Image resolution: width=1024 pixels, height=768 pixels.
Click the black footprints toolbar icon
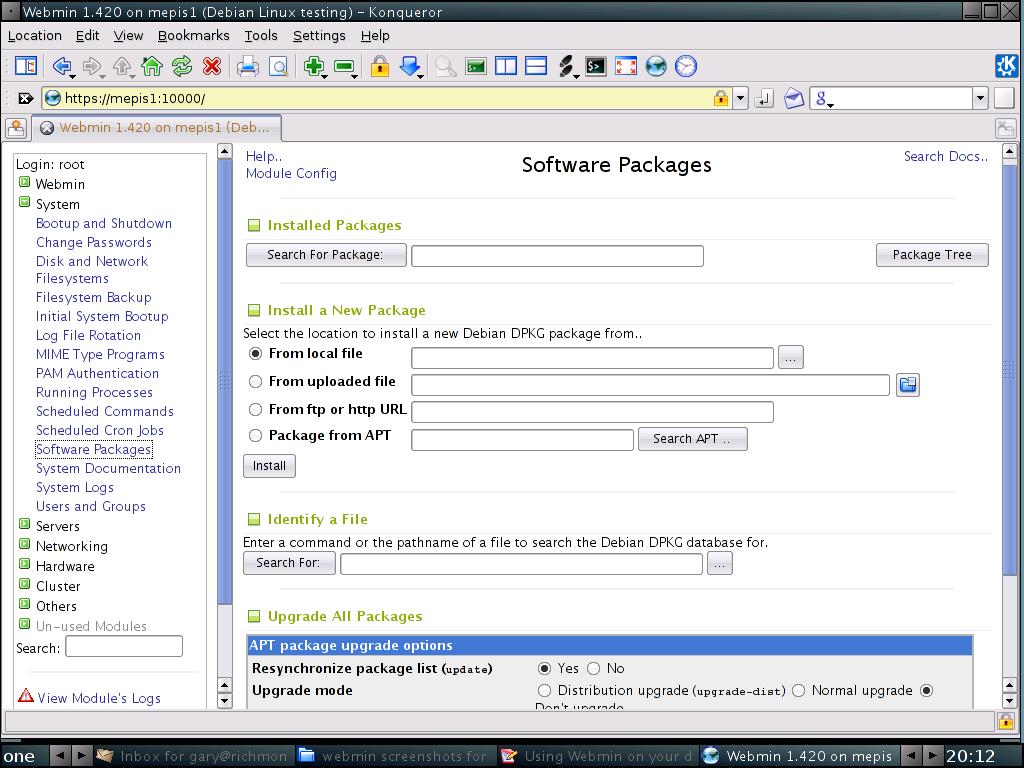[x=566, y=66]
